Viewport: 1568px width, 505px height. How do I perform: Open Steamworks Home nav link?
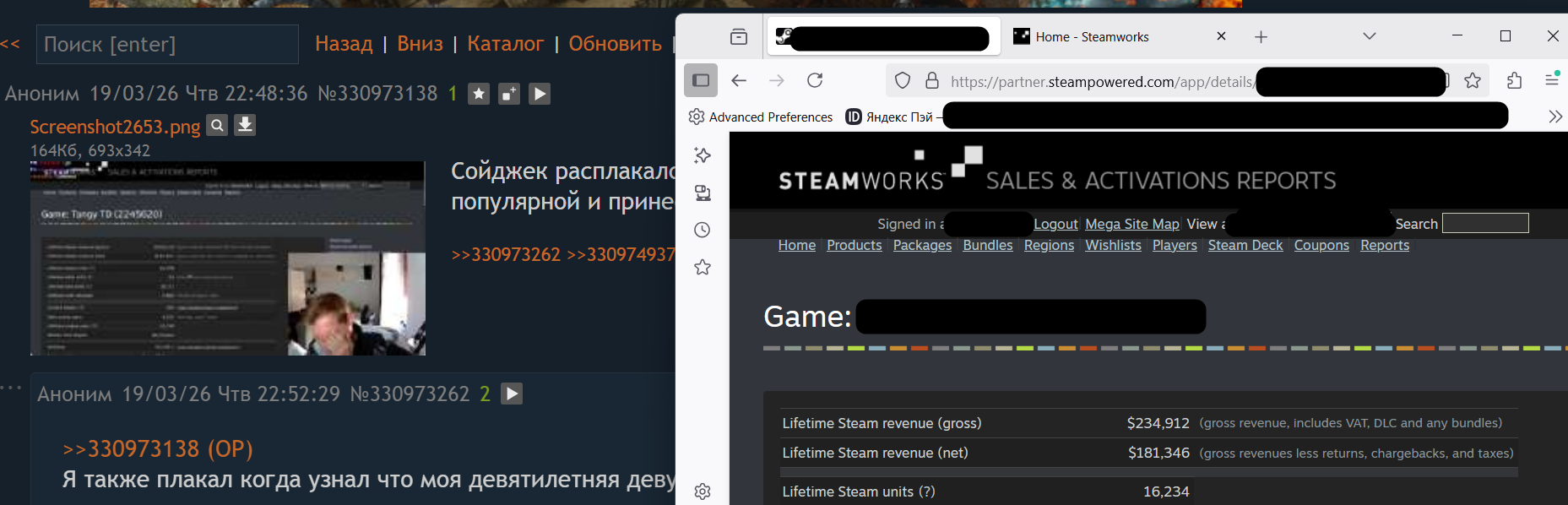[x=797, y=245]
